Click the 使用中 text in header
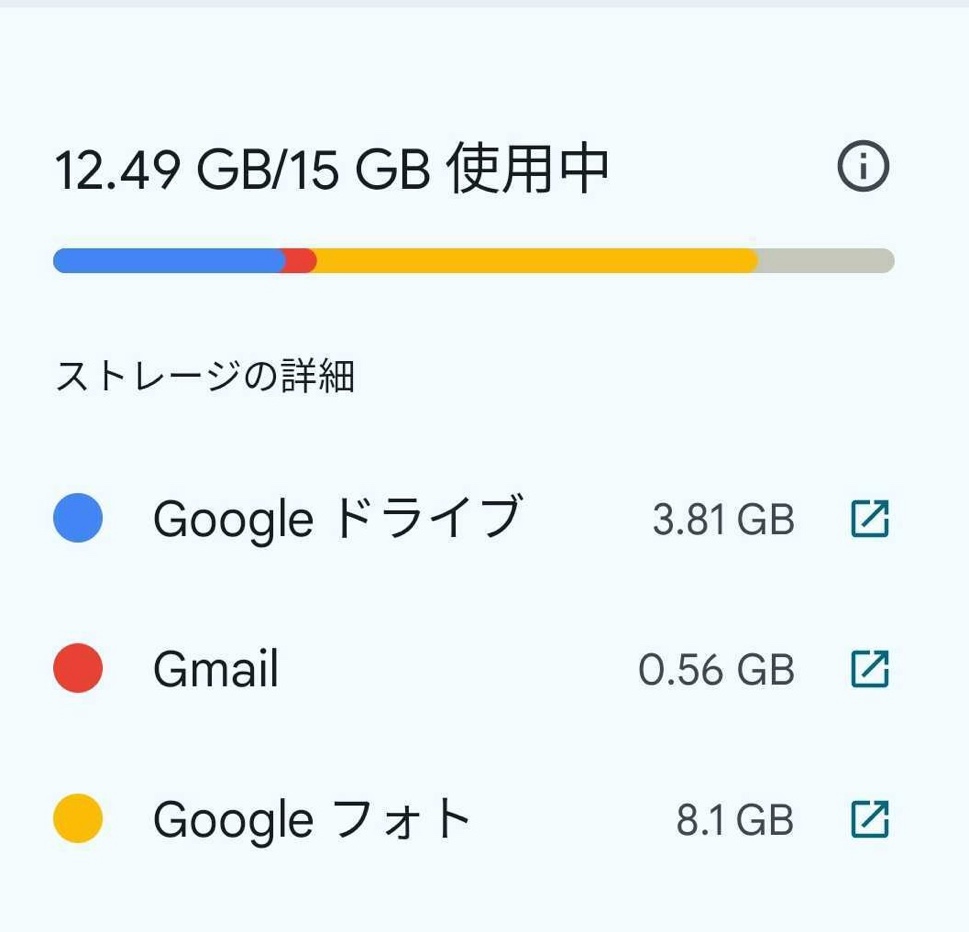Screen dimensions: 969x932 pos(527,168)
